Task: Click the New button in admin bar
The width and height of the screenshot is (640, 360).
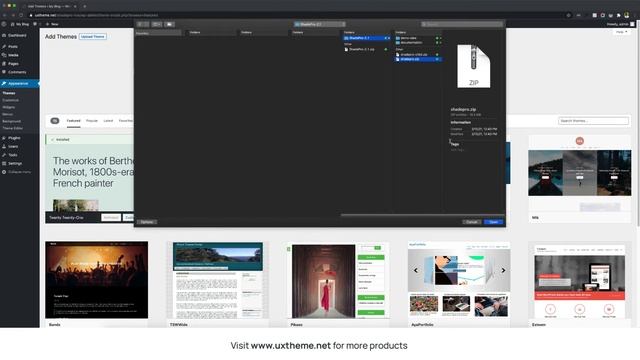Action: click(52, 24)
